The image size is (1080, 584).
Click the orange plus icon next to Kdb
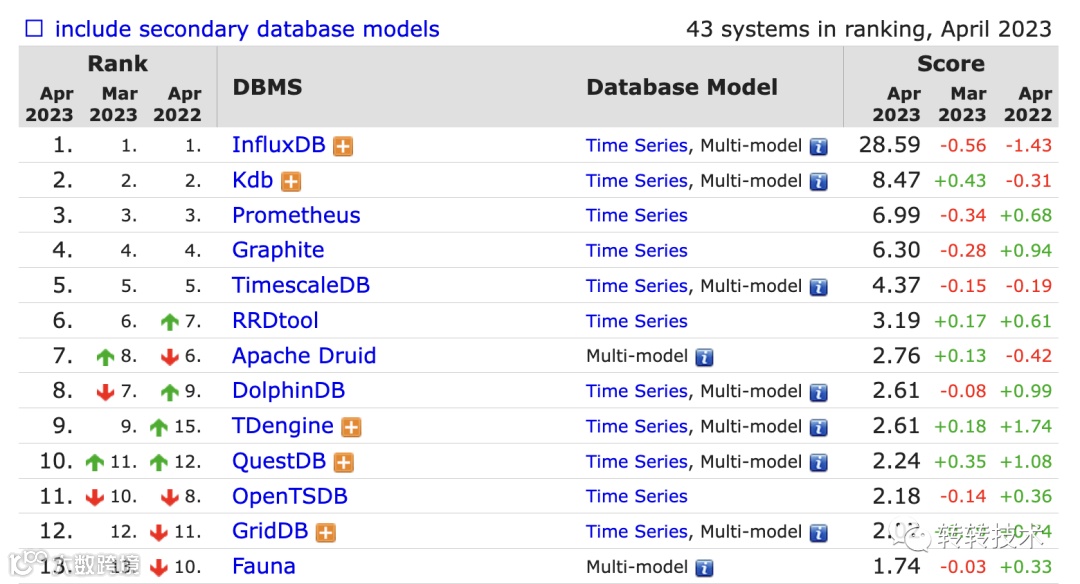point(291,182)
